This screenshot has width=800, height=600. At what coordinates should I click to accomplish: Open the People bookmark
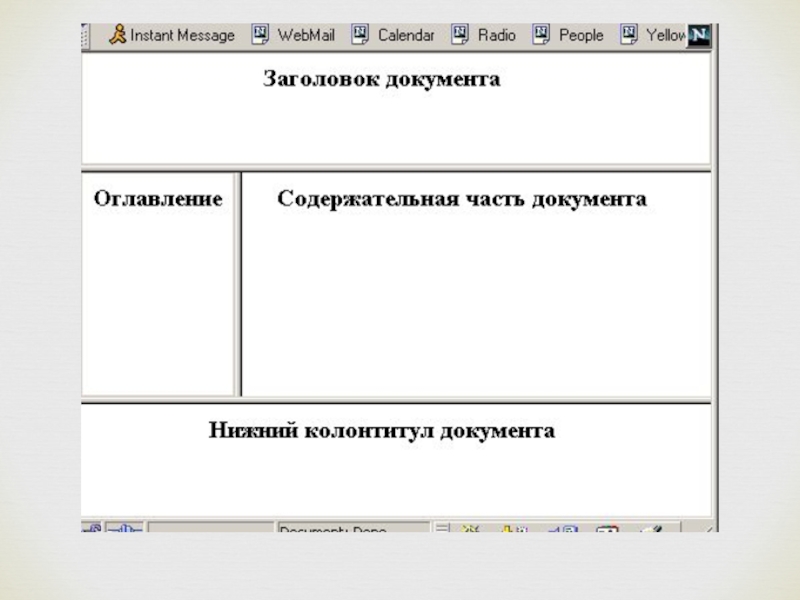[568, 35]
